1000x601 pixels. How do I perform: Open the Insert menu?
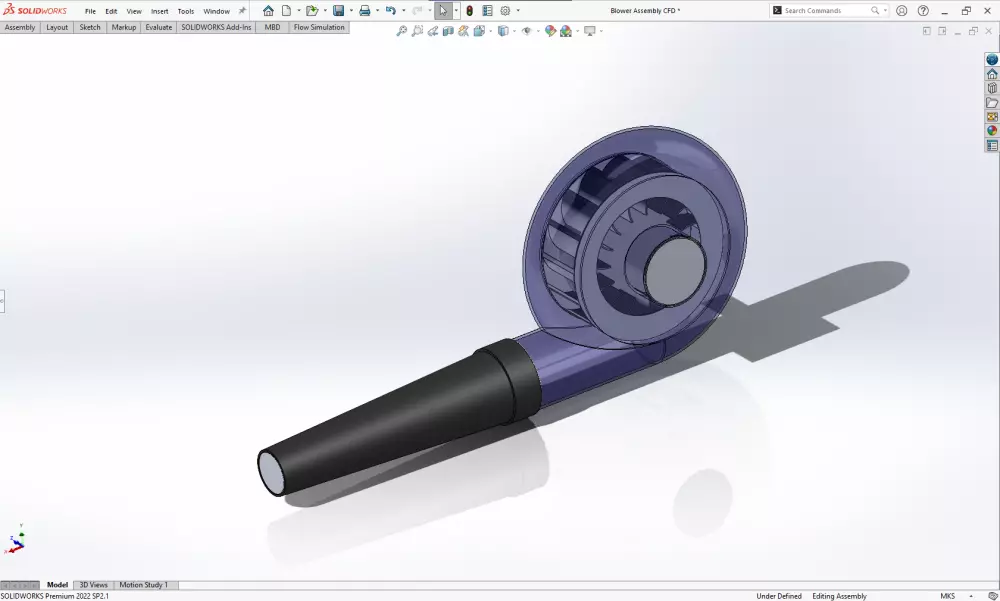point(159,10)
